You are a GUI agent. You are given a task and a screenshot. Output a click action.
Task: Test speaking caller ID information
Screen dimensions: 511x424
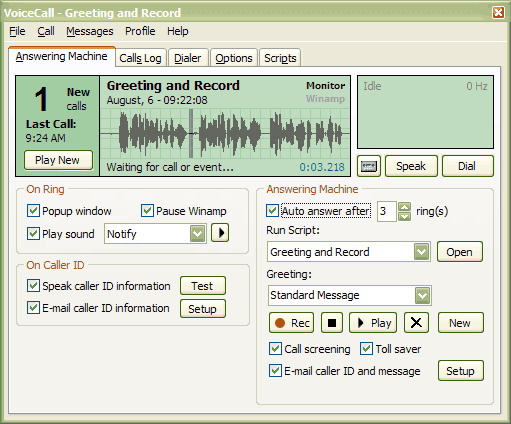(x=203, y=286)
